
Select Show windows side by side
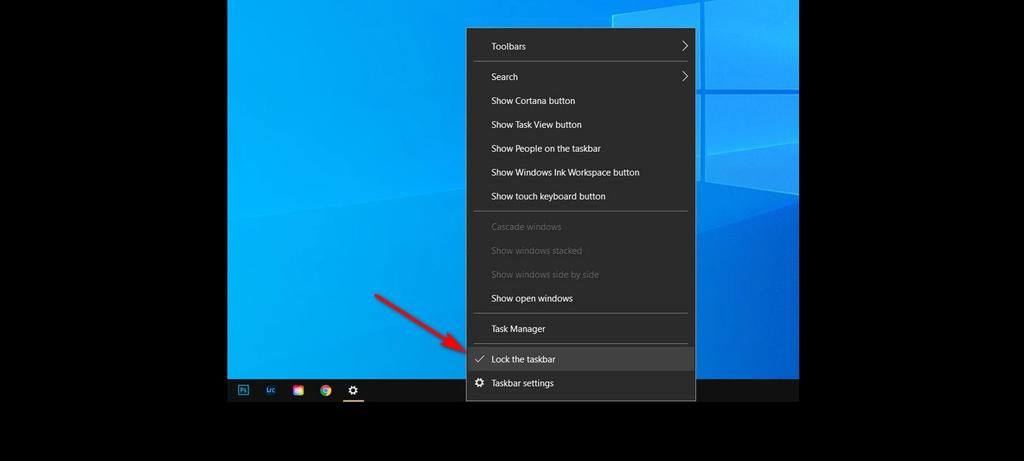tap(581, 274)
